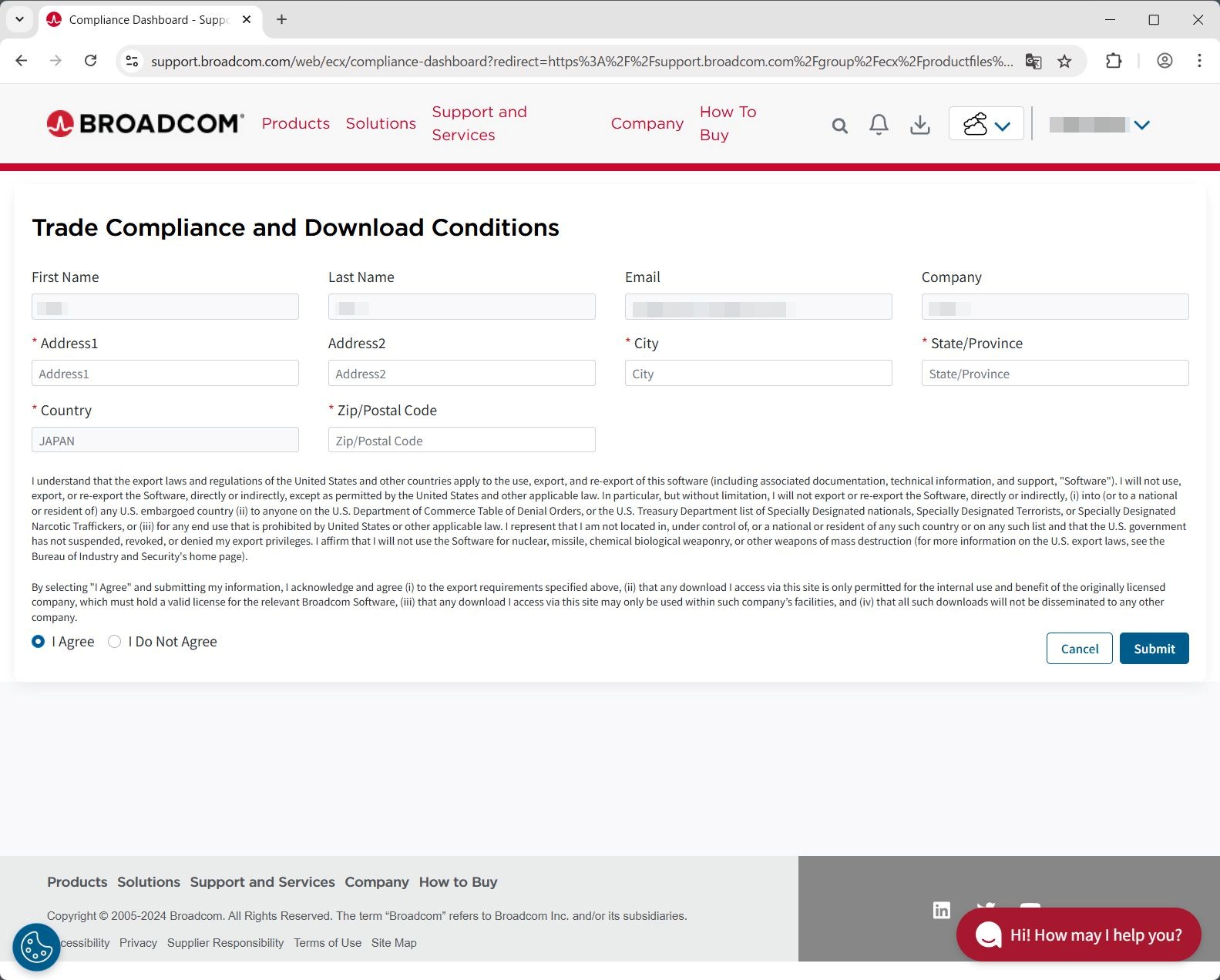Visit Broadcom LinkedIn page icon

[x=941, y=910]
